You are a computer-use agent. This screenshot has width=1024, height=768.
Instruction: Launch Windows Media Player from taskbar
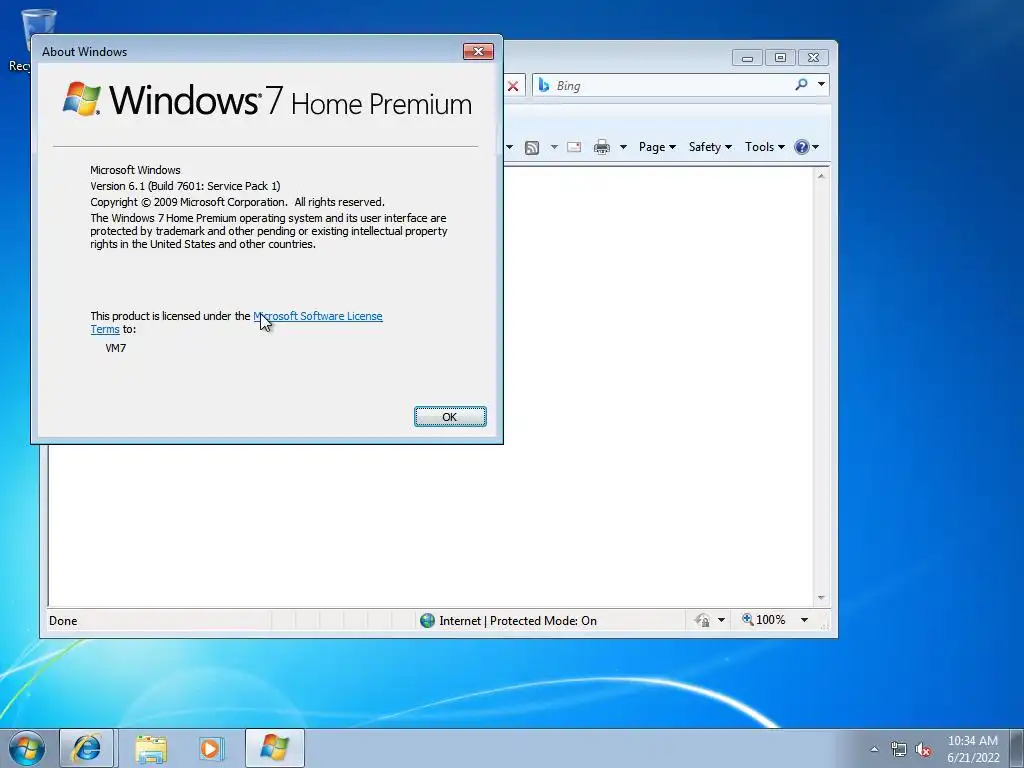pyautogui.click(x=211, y=748)
